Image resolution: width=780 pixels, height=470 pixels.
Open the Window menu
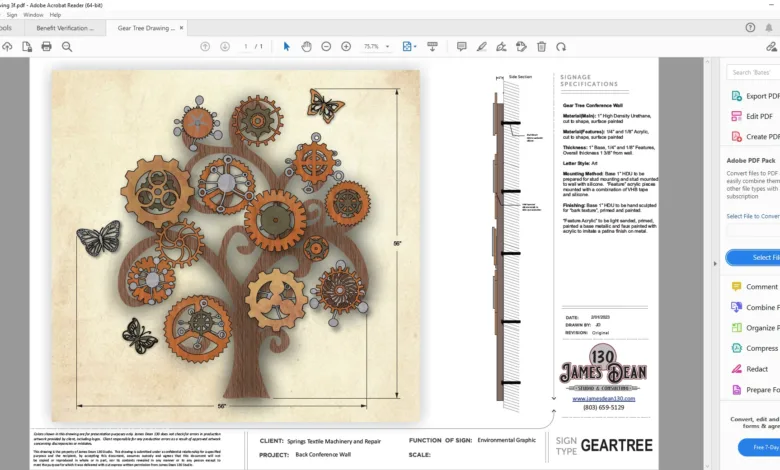[33, 15]
